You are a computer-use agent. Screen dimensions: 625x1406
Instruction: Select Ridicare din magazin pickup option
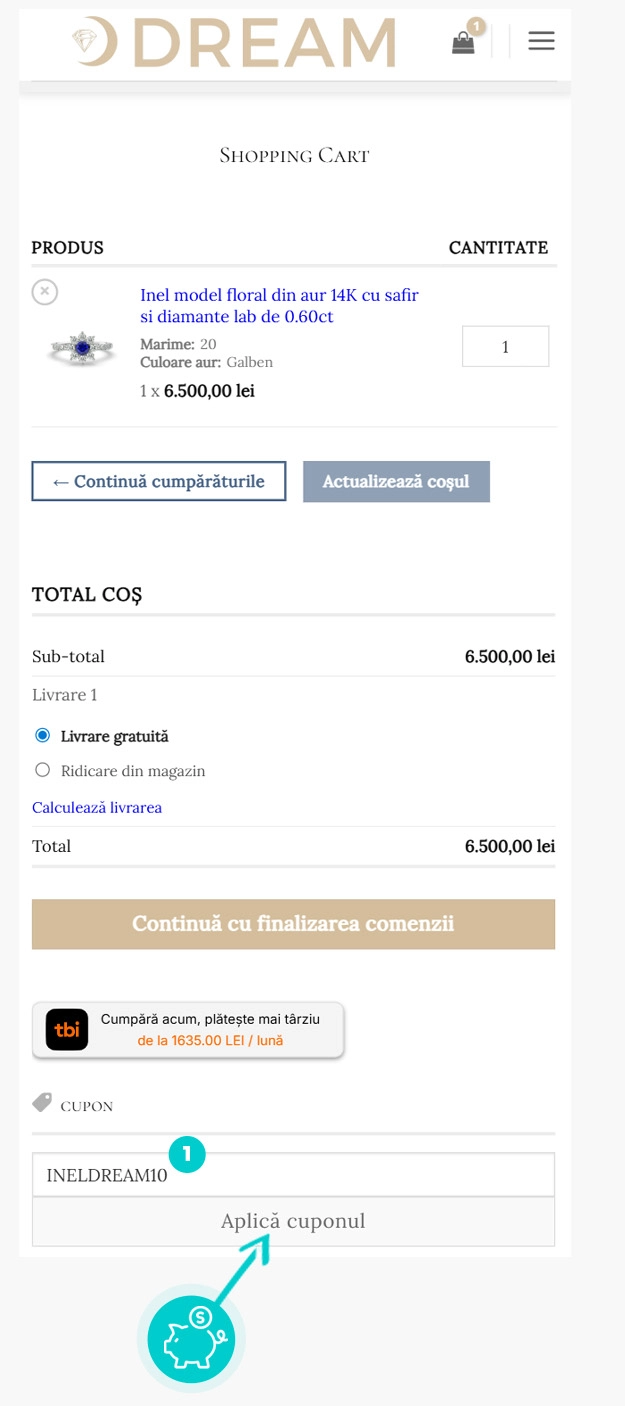[x=42, y=770]
